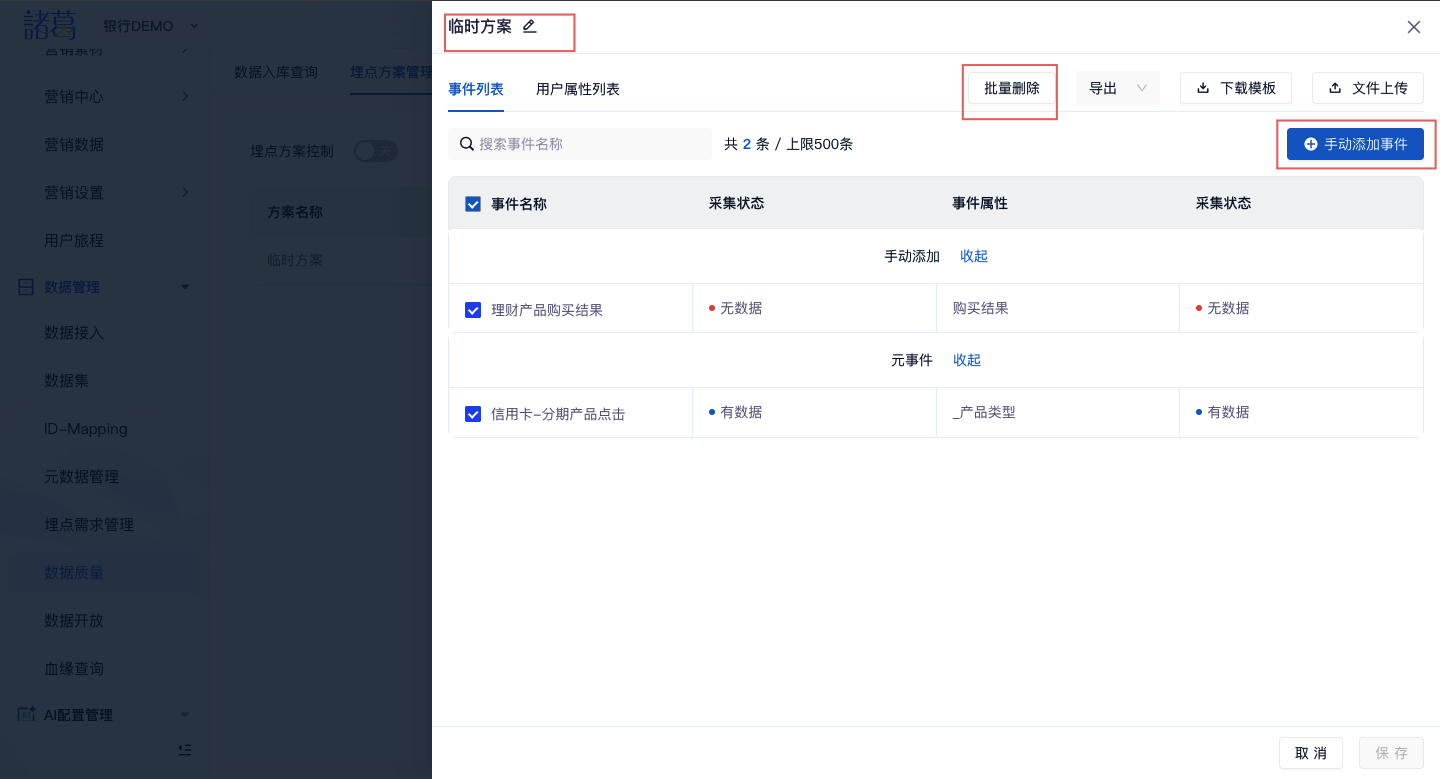
Task: Collapse the 元事件 group via 收起
Action: pyautogui.click(x=966, y=360)
